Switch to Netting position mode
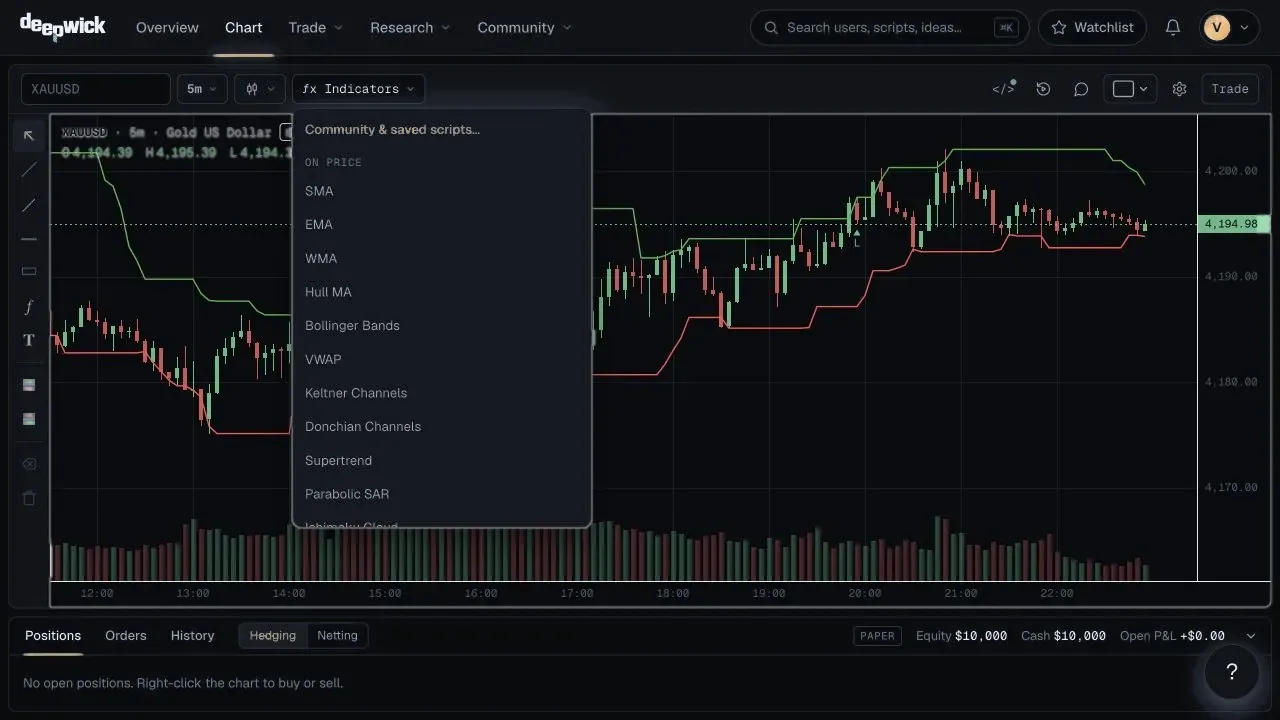 click(337, 636)
